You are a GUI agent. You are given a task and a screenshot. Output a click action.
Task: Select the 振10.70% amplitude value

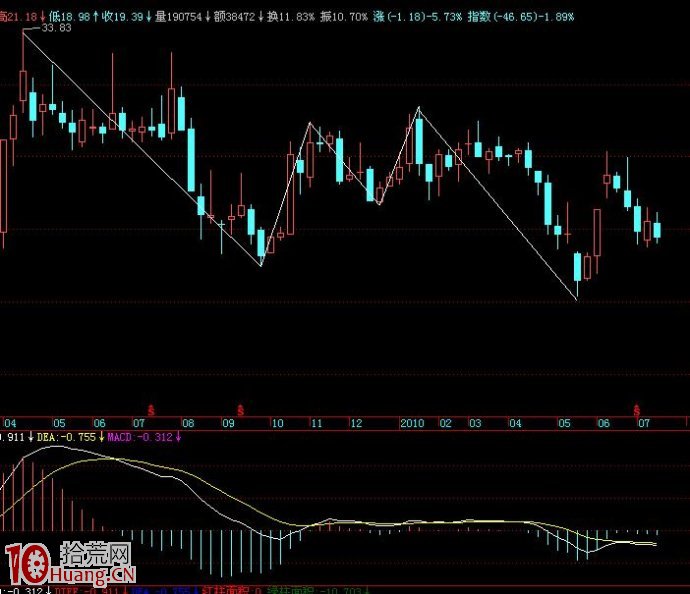[x=344, y=17]
